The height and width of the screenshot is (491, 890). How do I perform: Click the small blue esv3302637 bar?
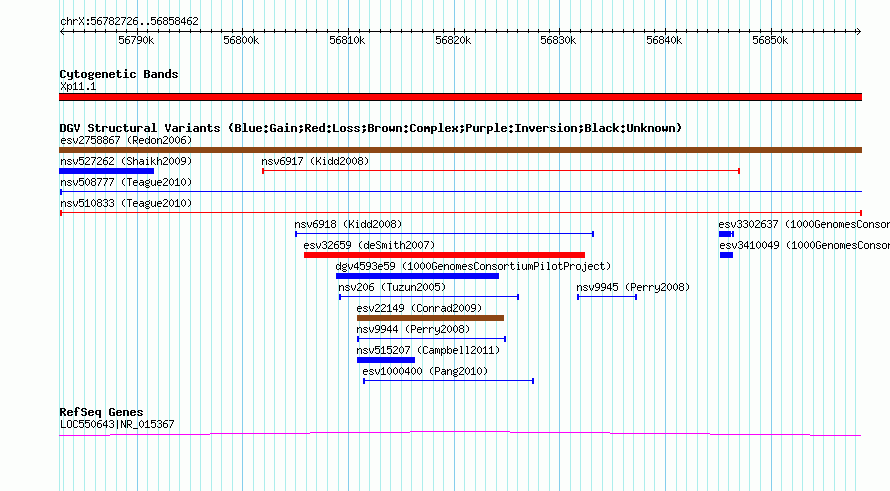click(726, 234)
